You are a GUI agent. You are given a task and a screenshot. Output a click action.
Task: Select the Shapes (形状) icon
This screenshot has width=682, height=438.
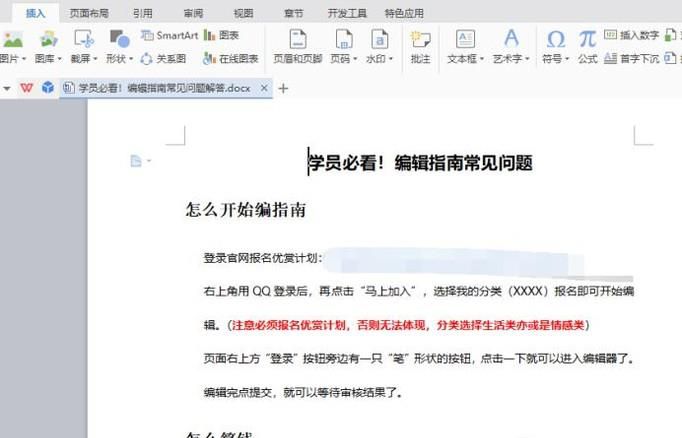point(120,39)
